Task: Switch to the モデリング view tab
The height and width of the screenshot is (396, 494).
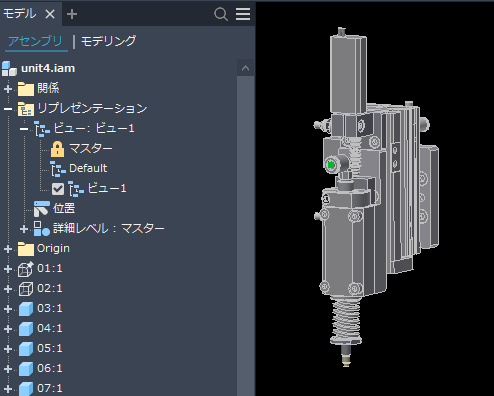Action: pos(109,41)
